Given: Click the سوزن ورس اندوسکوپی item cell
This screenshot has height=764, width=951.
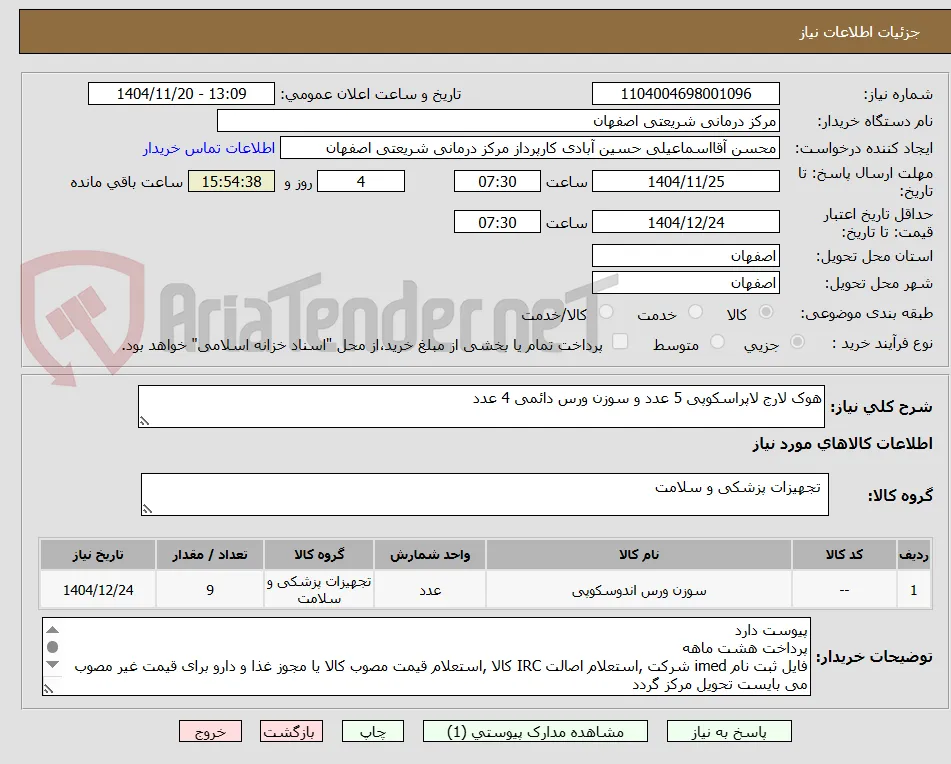Looking at the screenshot, I should 639,590.
